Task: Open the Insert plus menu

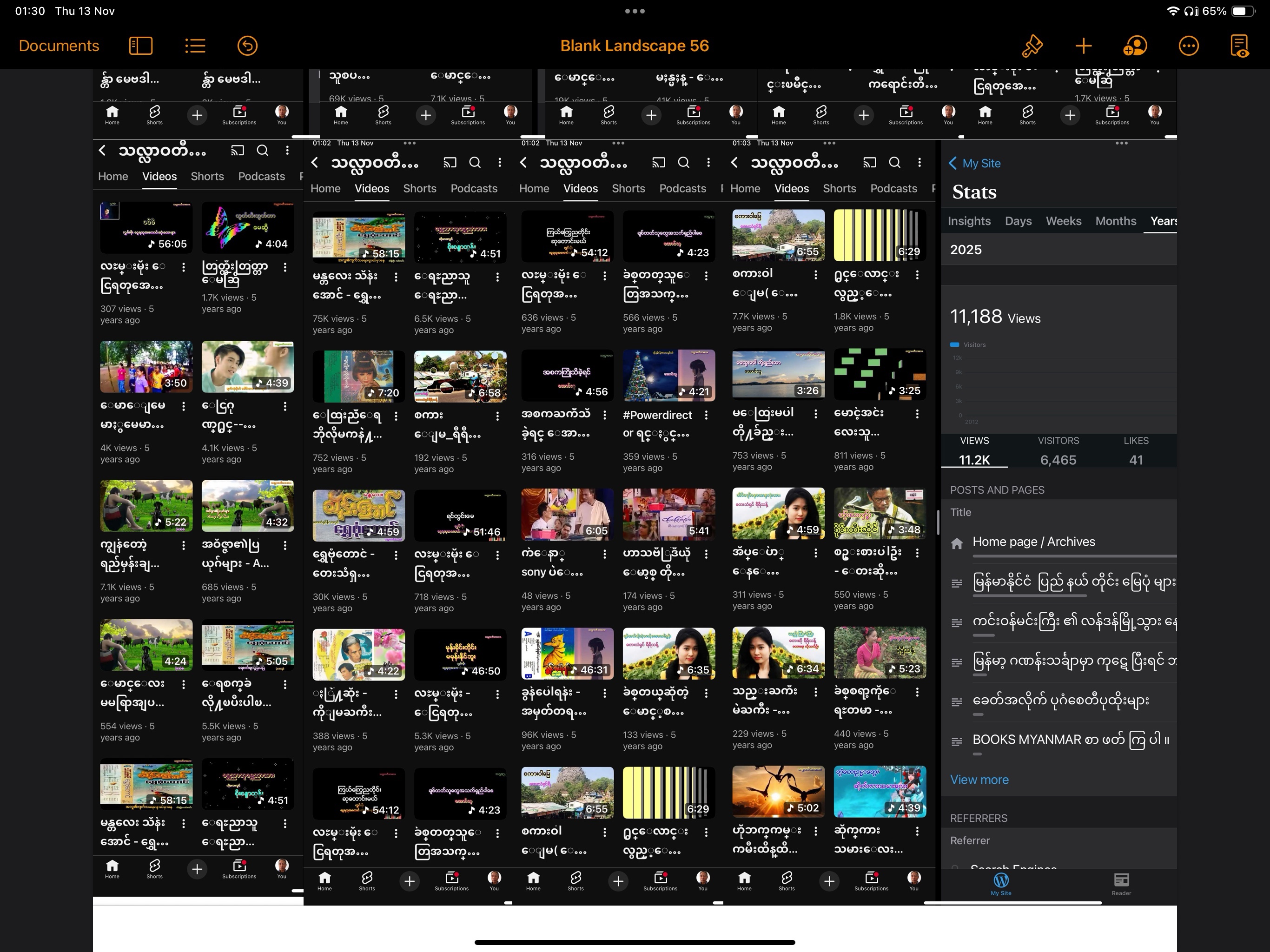Action: 1084,46
